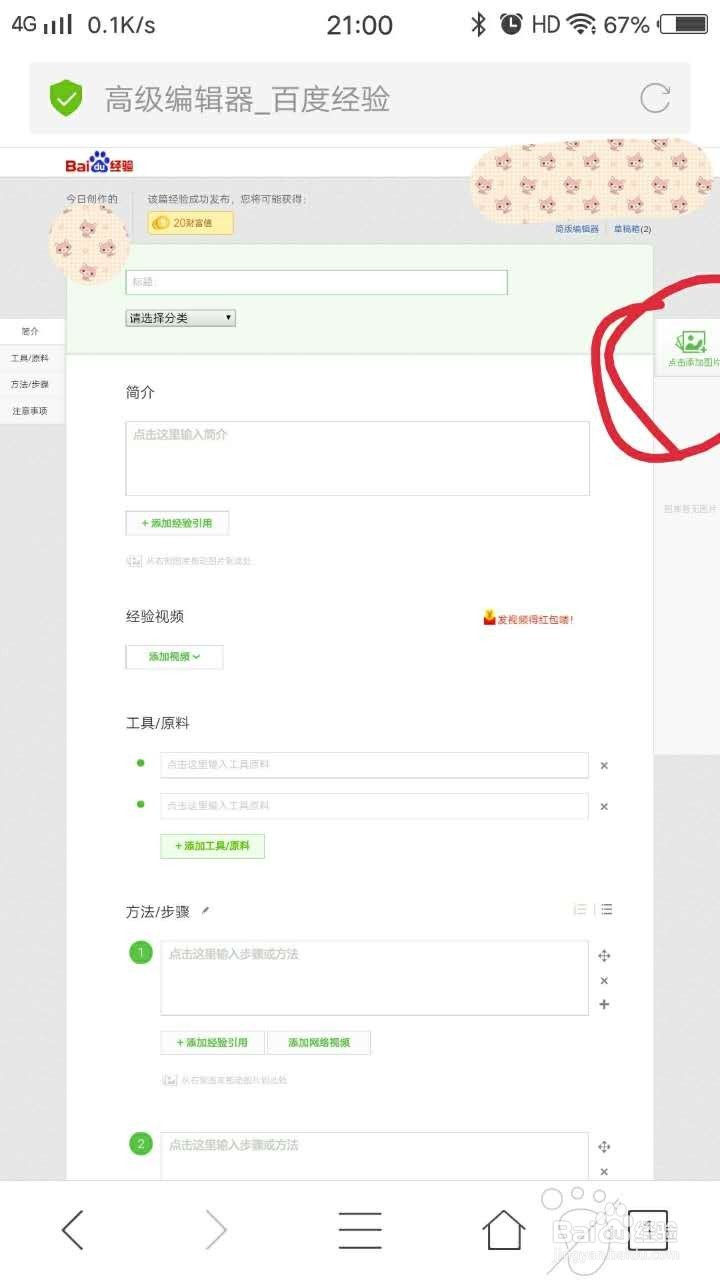Click the 20财富值 reward coin badge
This screenshot has width=720, height=1280.
[x=191, y=223]
